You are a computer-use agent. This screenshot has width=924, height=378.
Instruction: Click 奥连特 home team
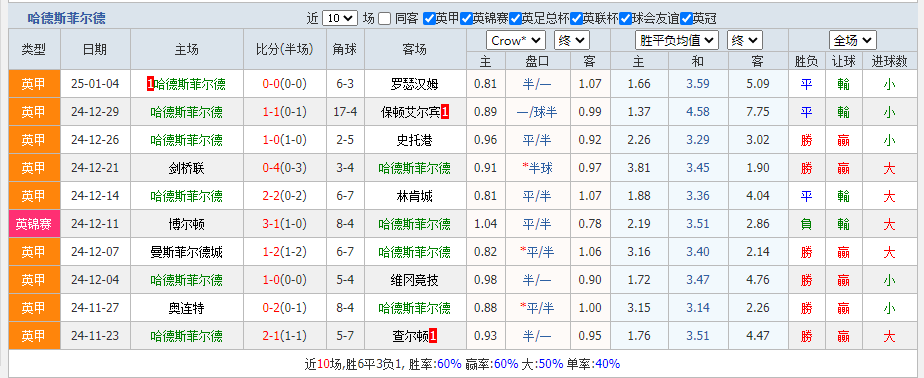click(186, 308)
